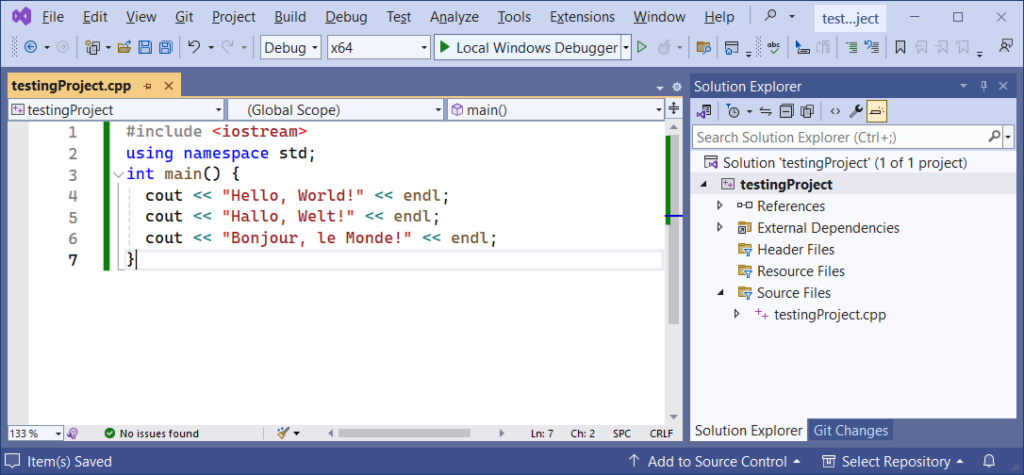Screen dimensions: 1024x475
Task: Click the abc spell checker icon
Action: coord(774,47)
